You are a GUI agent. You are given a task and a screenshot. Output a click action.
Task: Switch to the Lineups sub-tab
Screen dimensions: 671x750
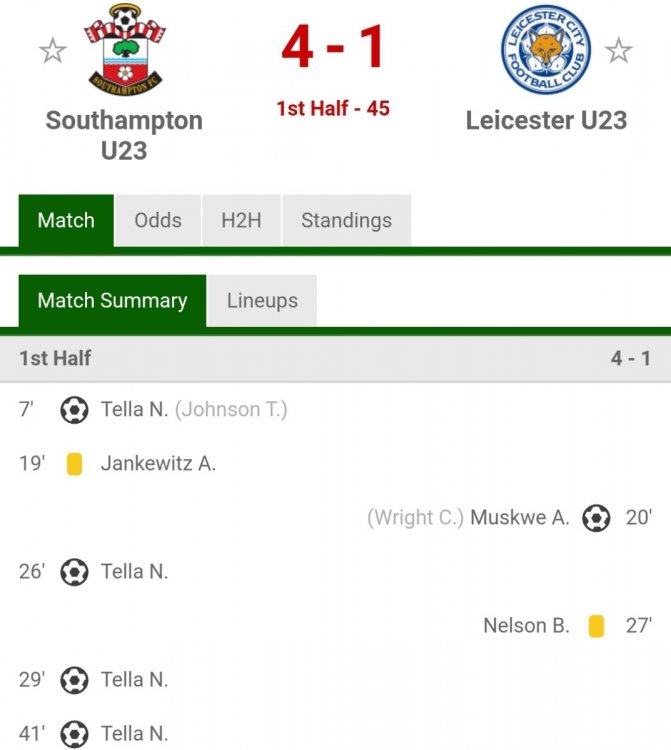point(262,301)
